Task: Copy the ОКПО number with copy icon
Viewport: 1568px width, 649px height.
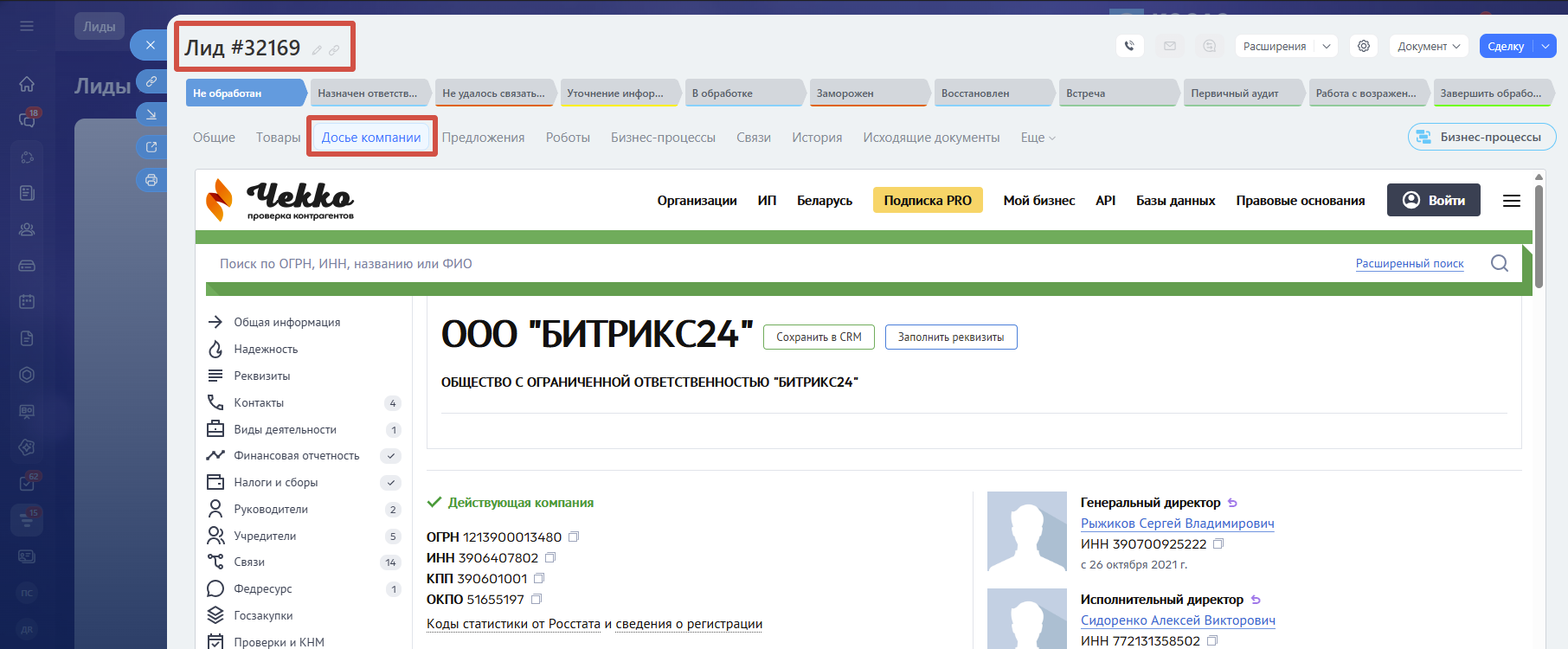Action: [x=537, y=599]
